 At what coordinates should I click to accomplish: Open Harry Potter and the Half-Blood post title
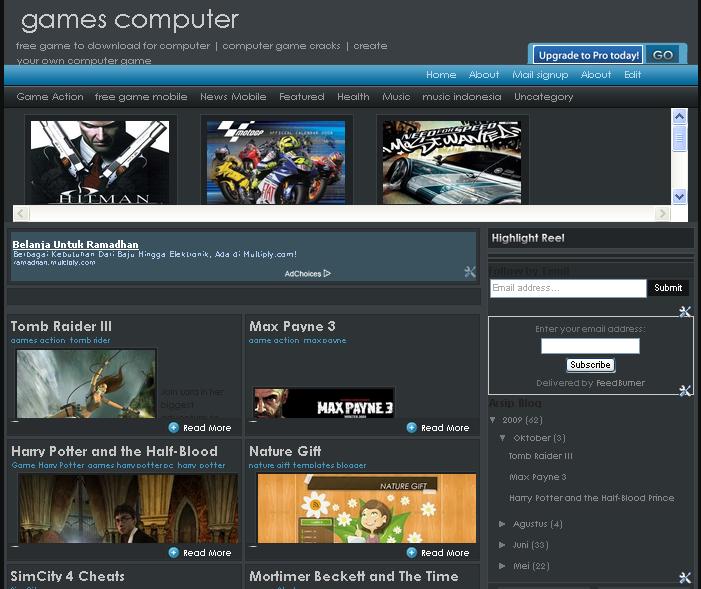pos(114,451)
